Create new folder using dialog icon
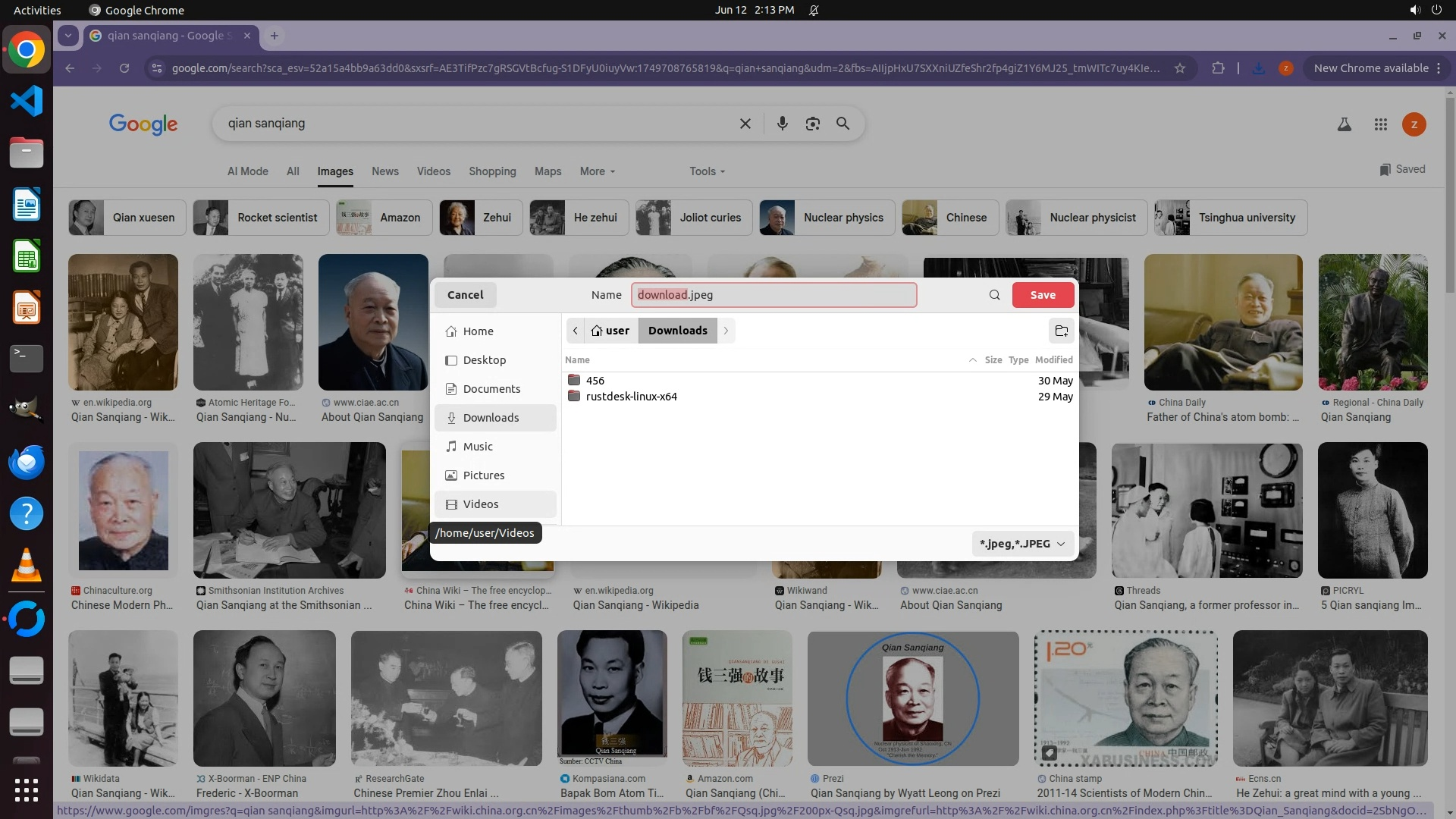The height and width of the screenshot is (819, 1456). tap(1061, 331)
